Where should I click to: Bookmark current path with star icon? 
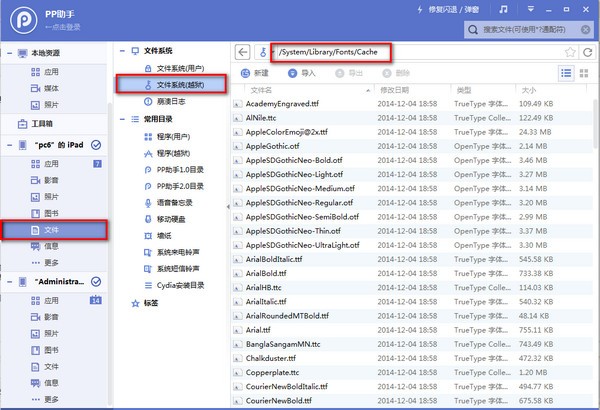pos(570,52)
